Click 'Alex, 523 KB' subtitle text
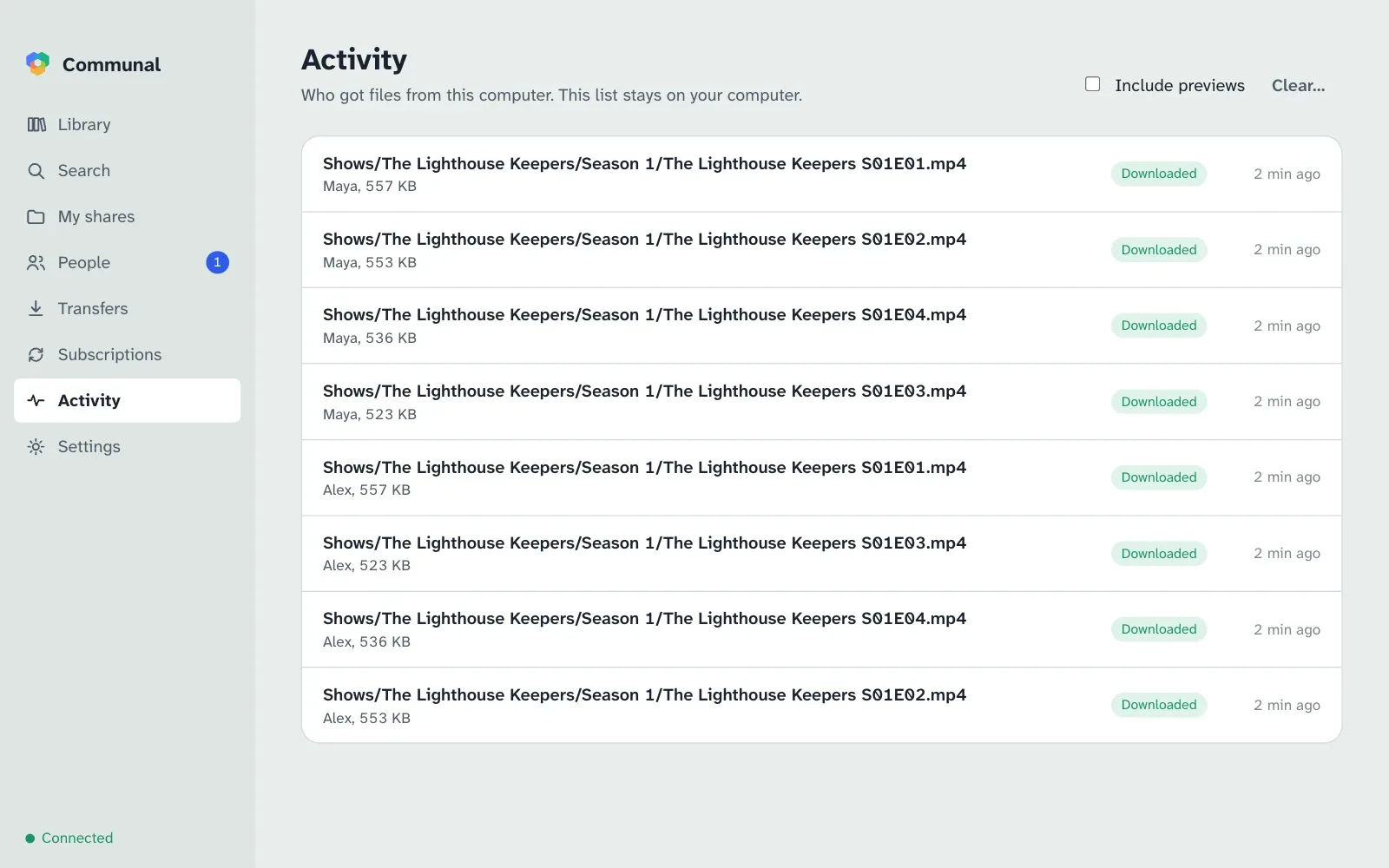The height and width of the screenshot is (868, 1389). coord(366,565)
